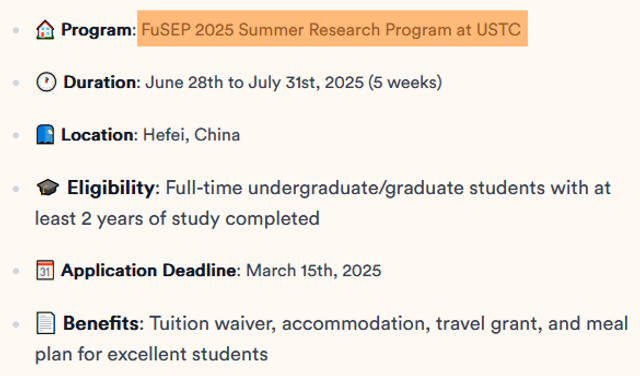Click the bold Duration label
This screenshot has height=376, width=640.
(x=100, y=82)
